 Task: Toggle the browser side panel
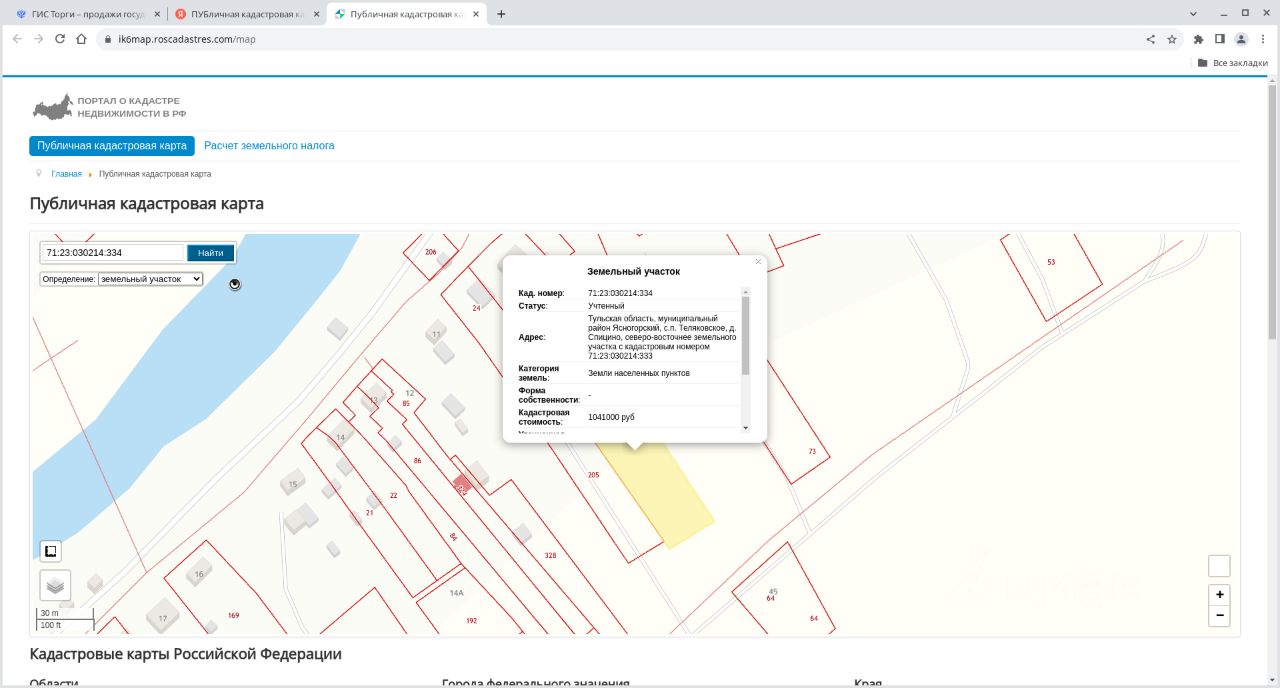click(x=1220, y=39)
